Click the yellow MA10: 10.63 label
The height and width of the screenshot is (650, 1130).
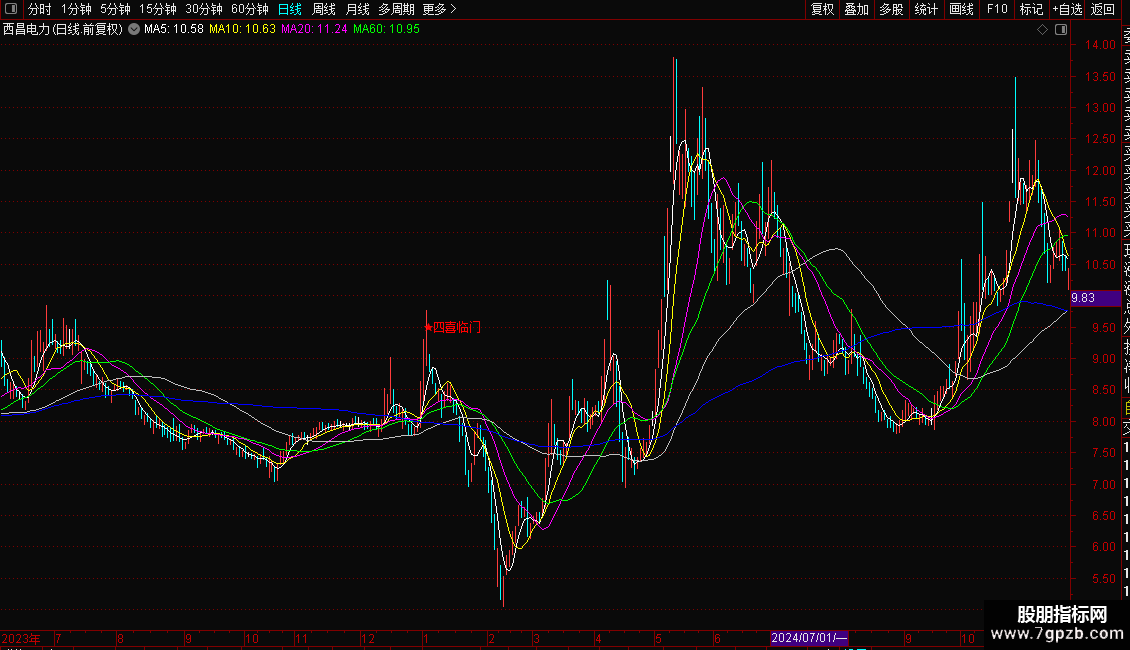pos(242,30)
